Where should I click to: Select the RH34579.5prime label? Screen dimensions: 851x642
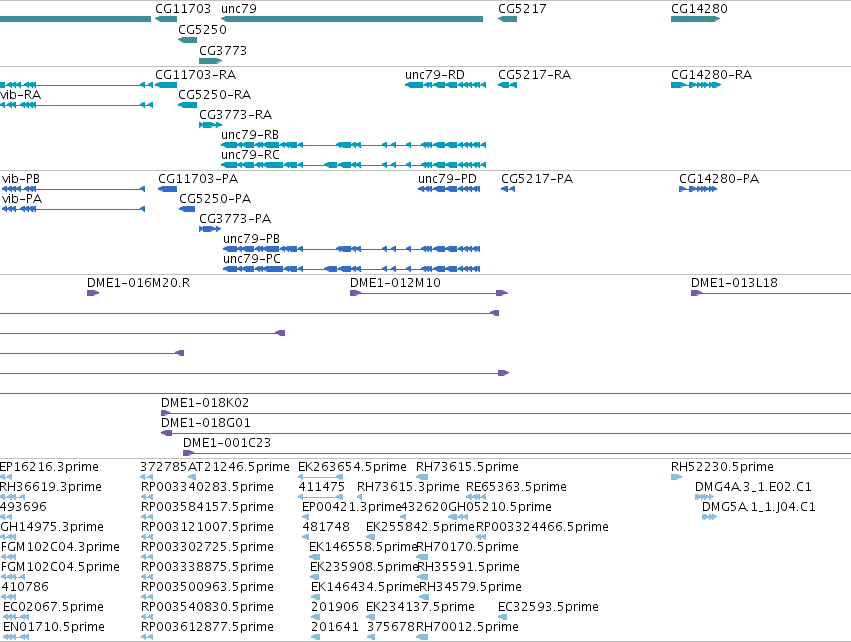470,587
